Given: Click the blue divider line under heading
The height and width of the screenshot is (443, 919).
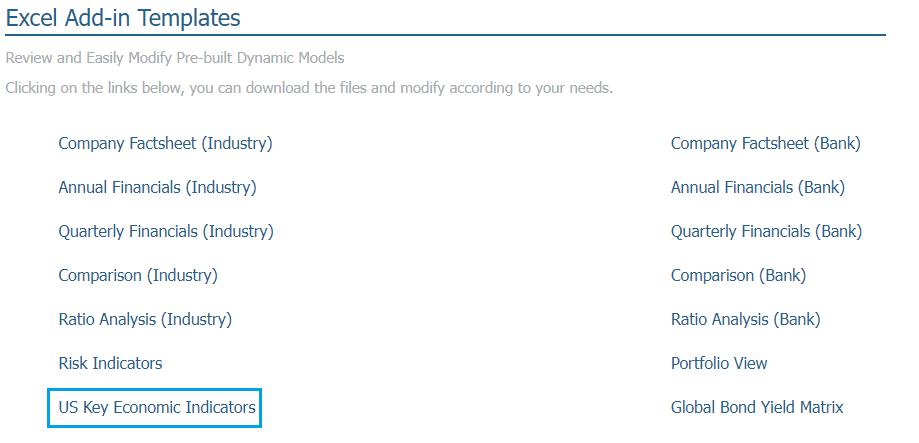Looking at the screenshot, I should tap(445, 35).
